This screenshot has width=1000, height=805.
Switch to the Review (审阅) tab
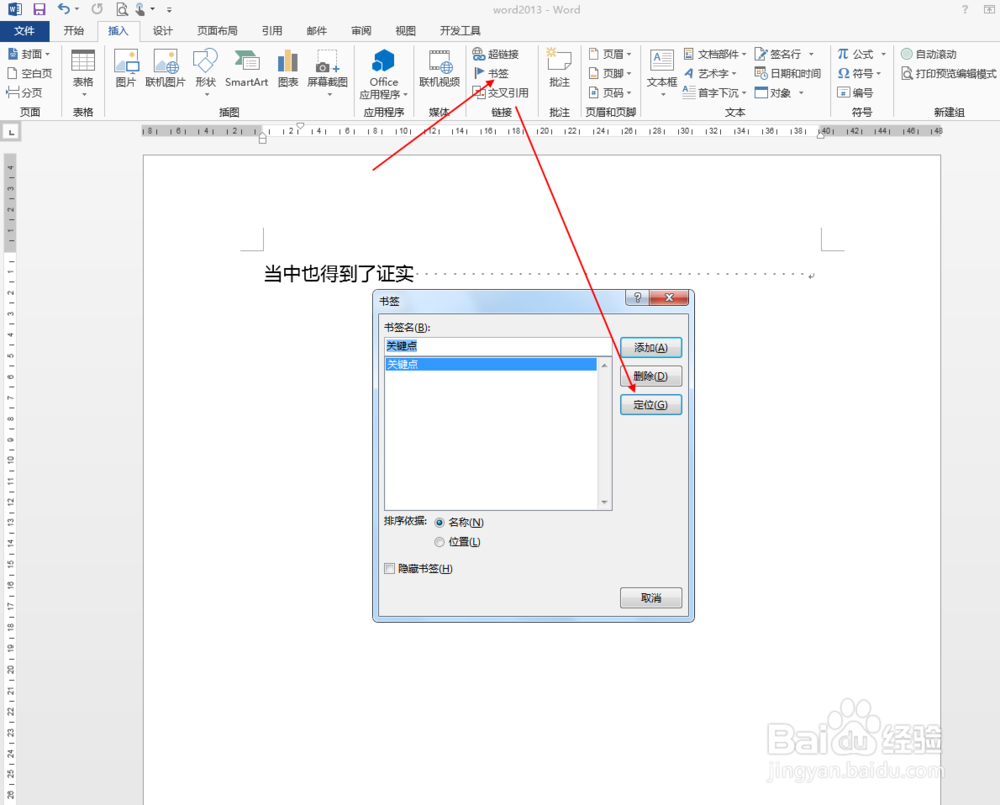pos(361,31)
